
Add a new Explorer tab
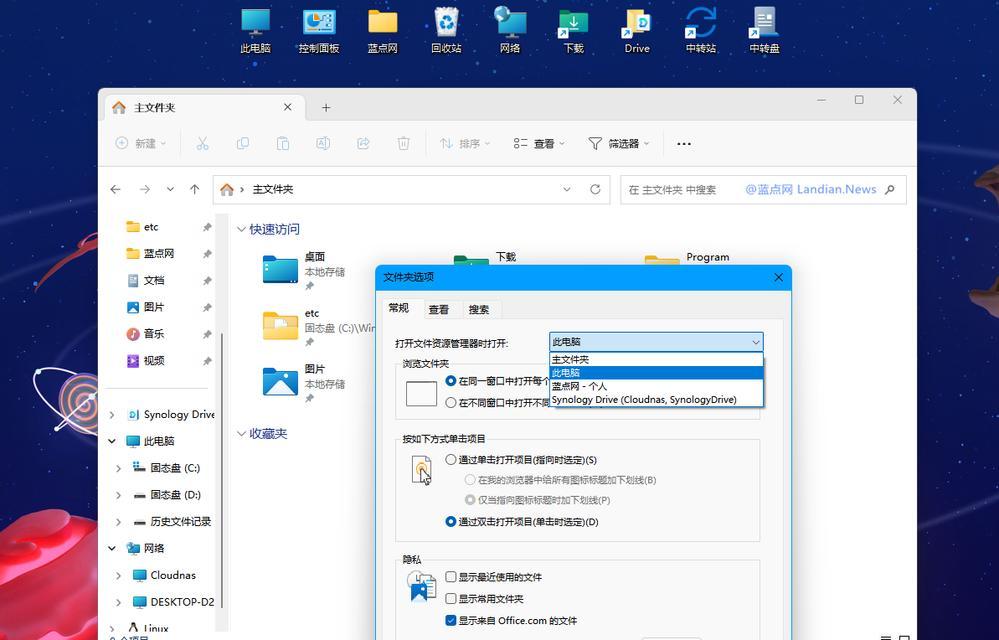click(326, 108)
